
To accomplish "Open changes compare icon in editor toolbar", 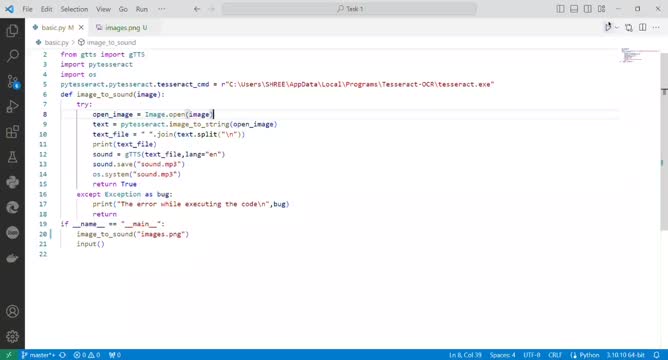I will tap(629, 27).
